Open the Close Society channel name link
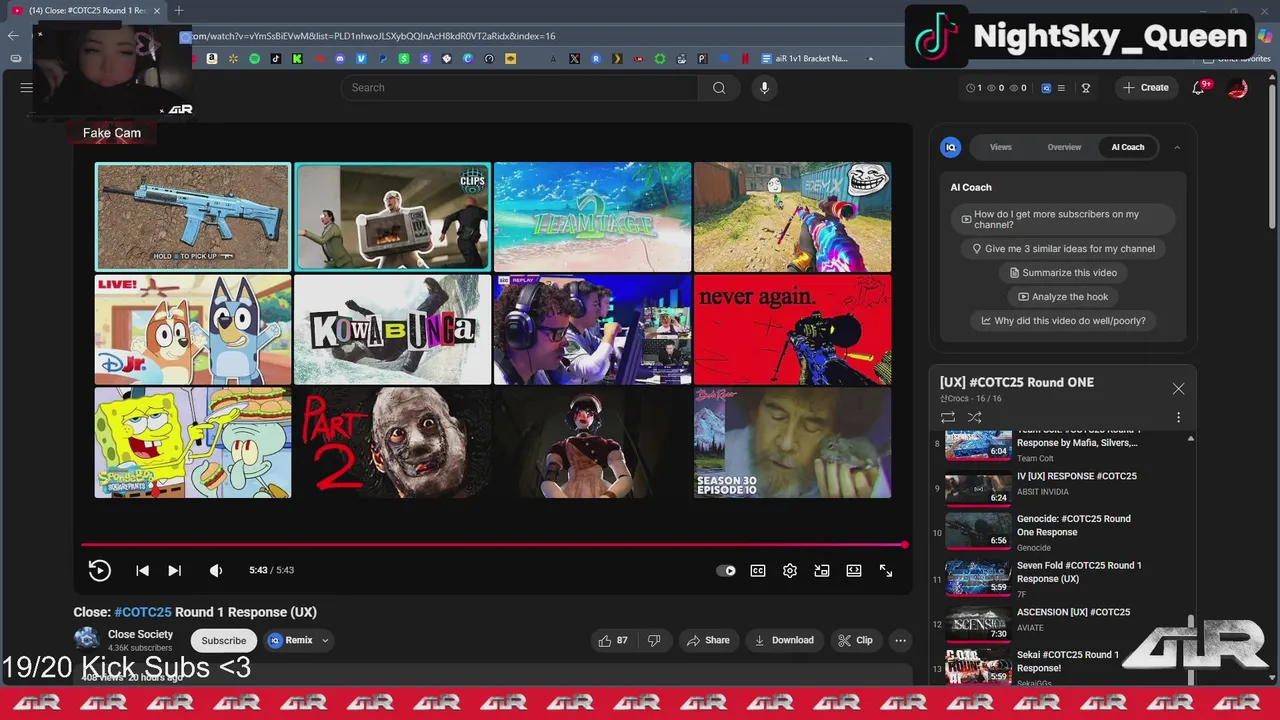This screenshot has width=1280, height=720. 140,634
